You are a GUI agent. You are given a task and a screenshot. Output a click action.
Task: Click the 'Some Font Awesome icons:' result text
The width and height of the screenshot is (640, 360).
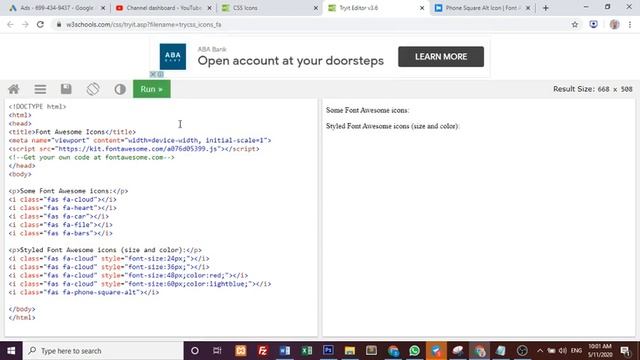pyautogui.click(x=368, y=110)
